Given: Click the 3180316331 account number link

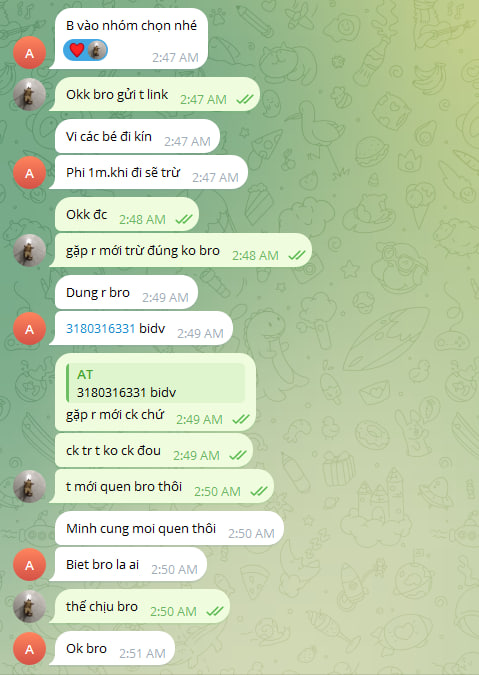Looking at the screenshot, I should tap(100, 328).
